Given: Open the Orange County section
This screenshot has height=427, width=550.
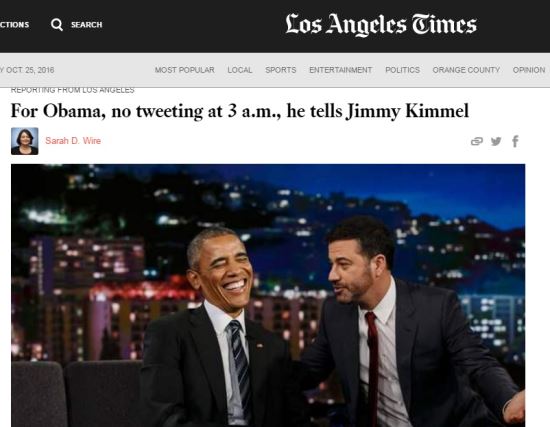Looking at the screenshot, I should tap(466, 70).
